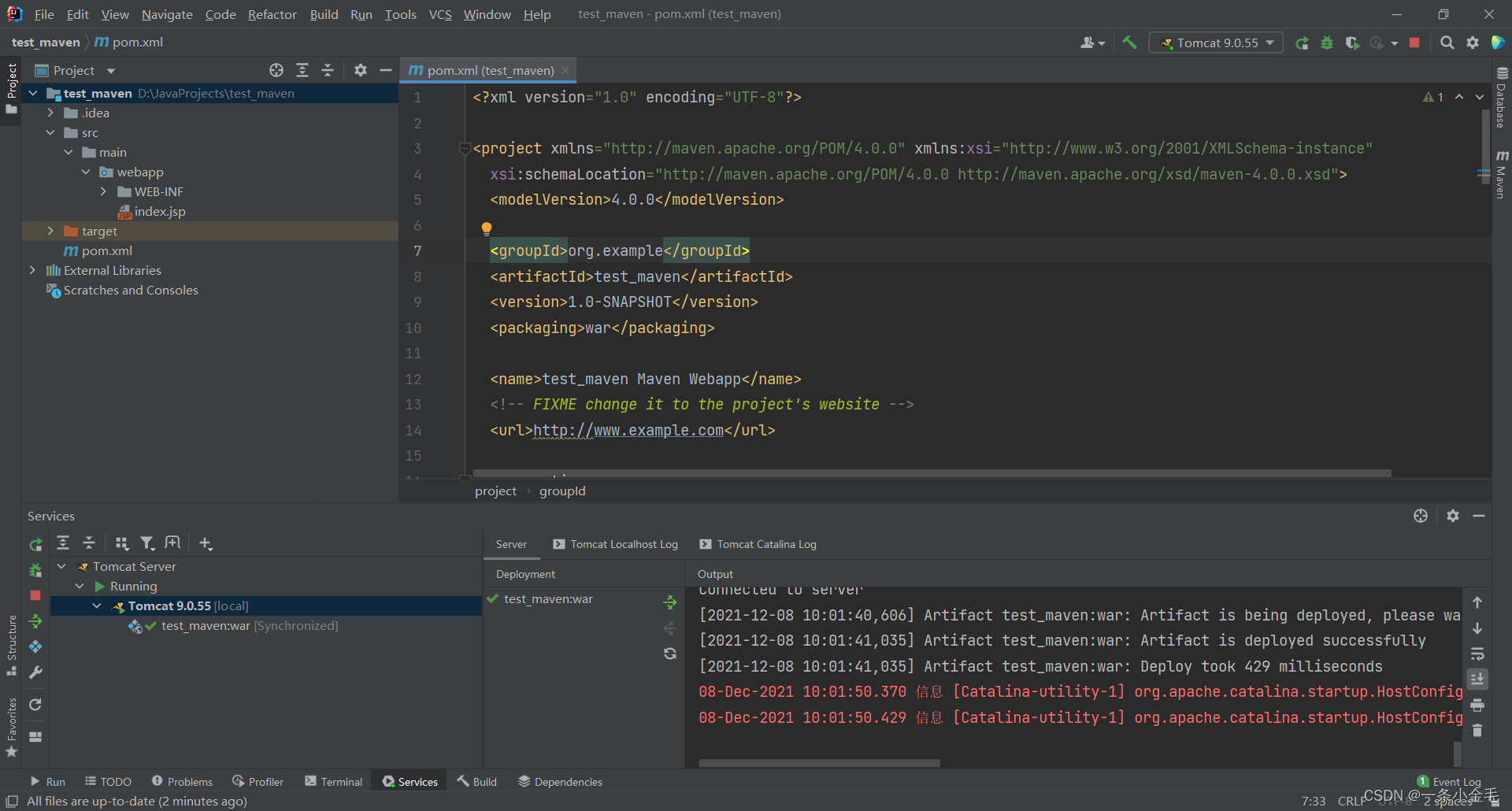Toggle the Maven side panel

(x=1501, y=175)
